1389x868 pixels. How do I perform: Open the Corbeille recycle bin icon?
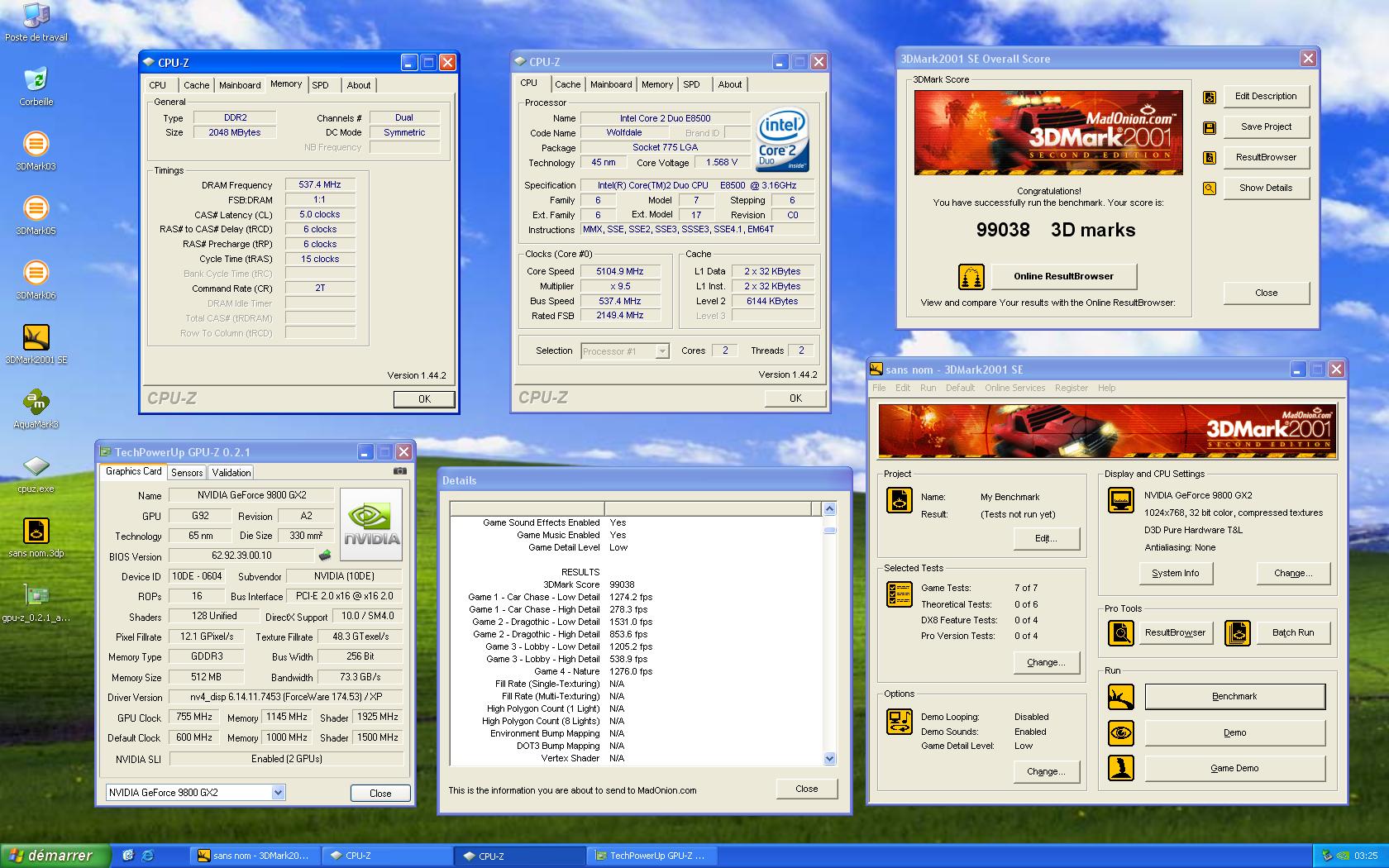click(x=36, y=86)
